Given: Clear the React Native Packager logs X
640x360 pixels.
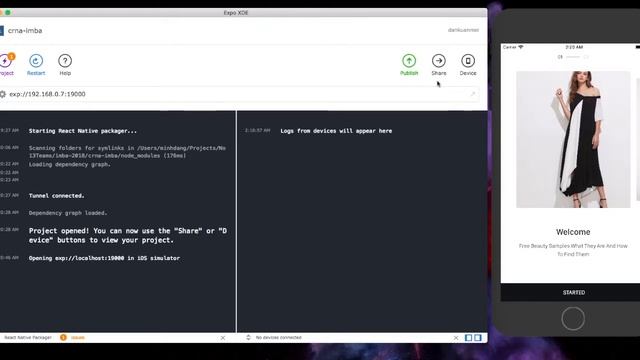Looking at the screenshot, I should (223, 338).
